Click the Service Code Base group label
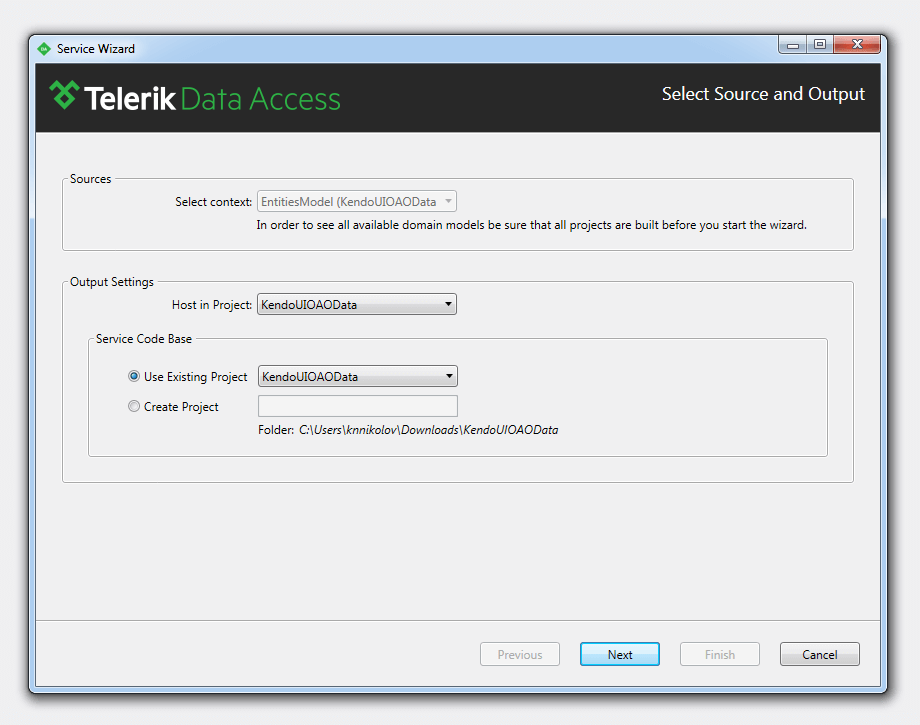Image resolution: width=920 pixels, height=725 pixels. [x=144, y=339]
